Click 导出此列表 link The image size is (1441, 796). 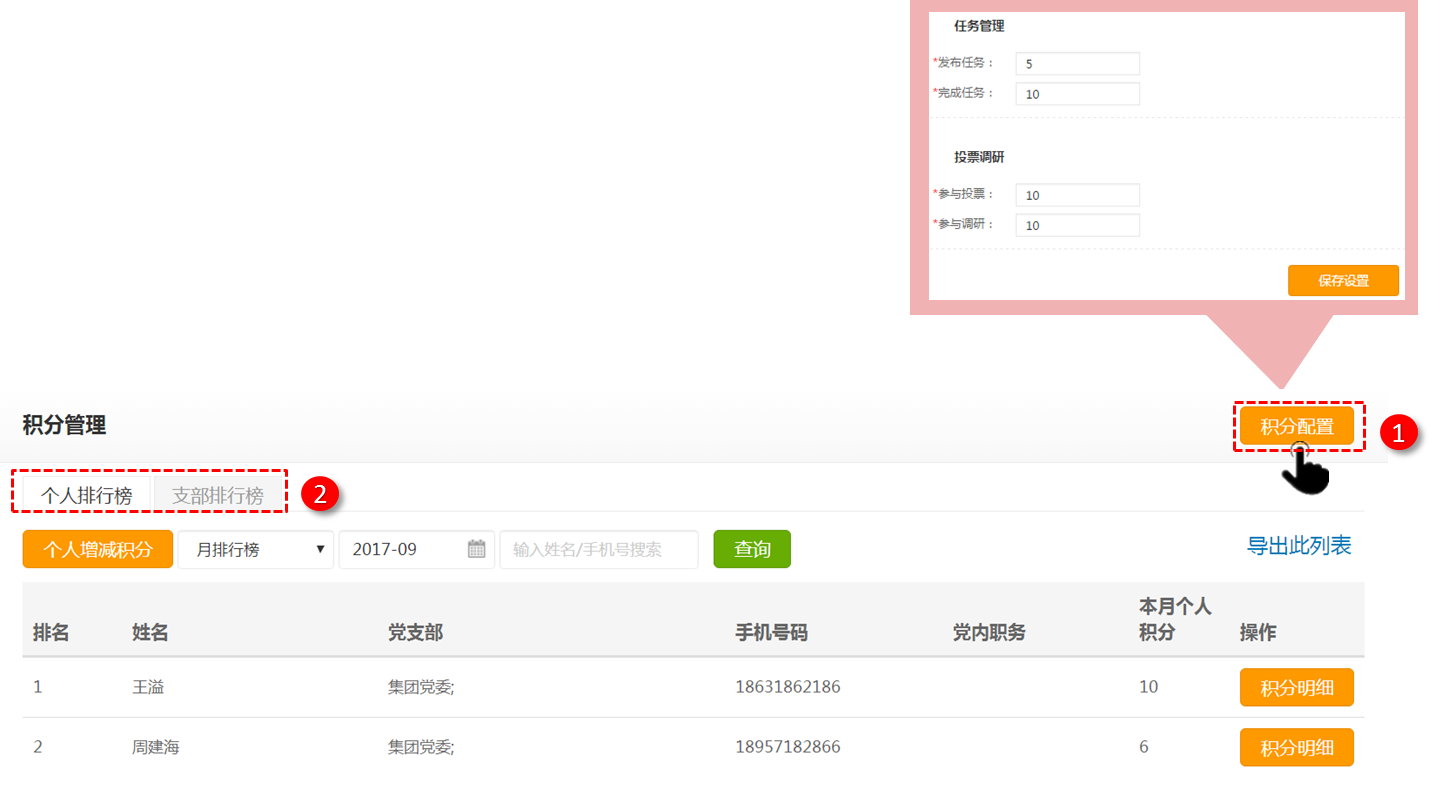[1299, 546]
